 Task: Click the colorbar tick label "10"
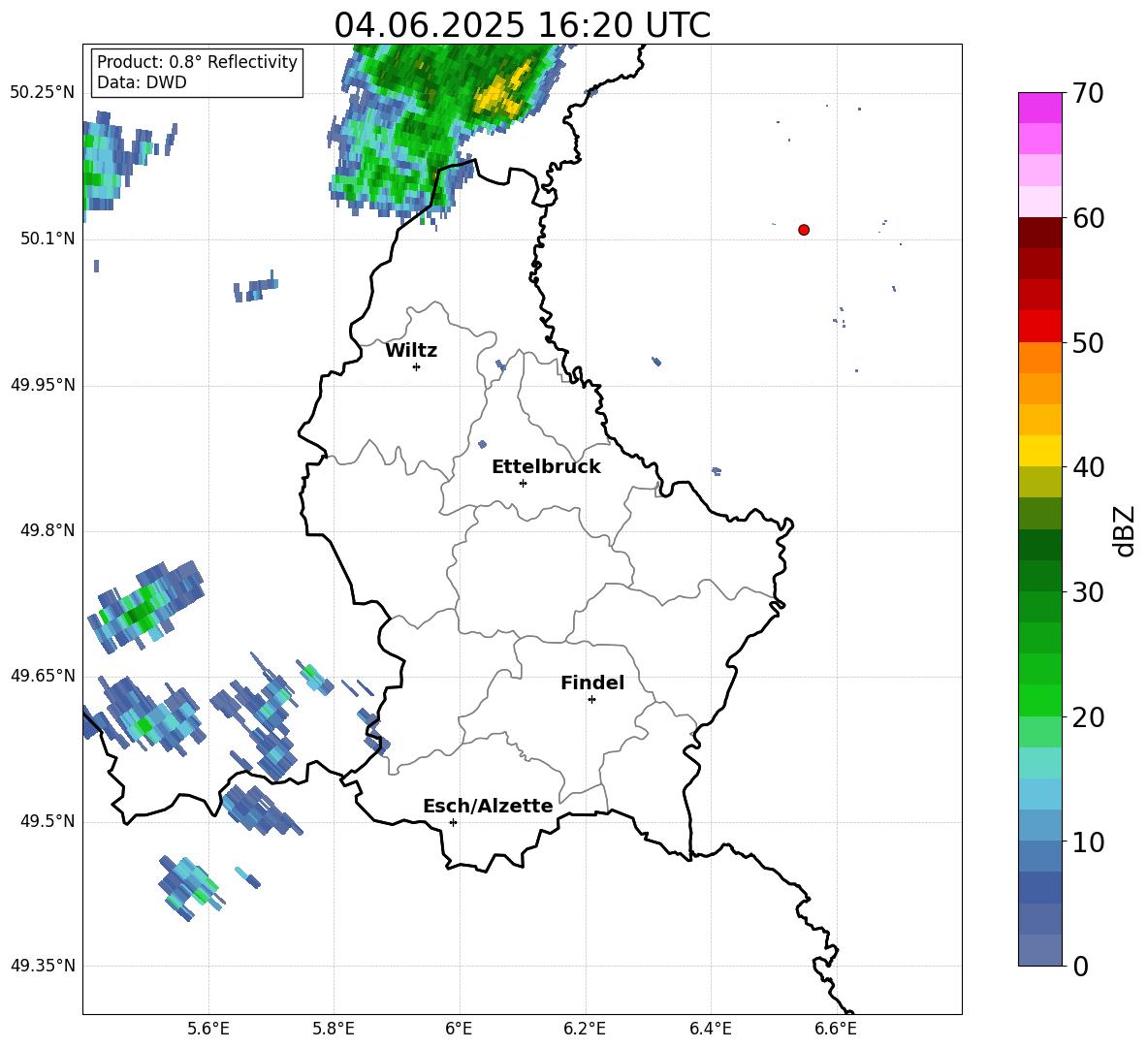click(1088, 842)
